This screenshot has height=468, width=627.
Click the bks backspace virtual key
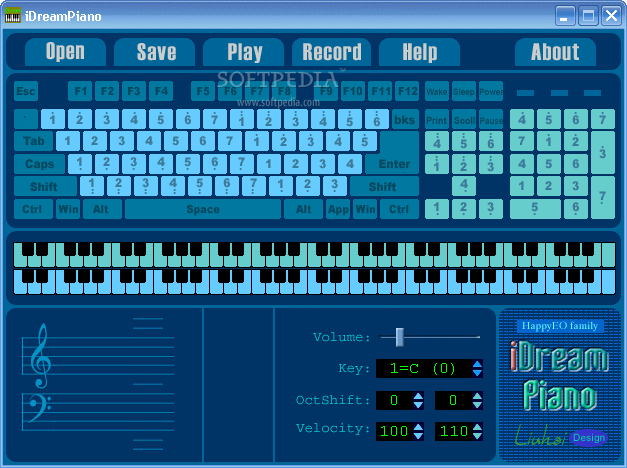point(405,119)
